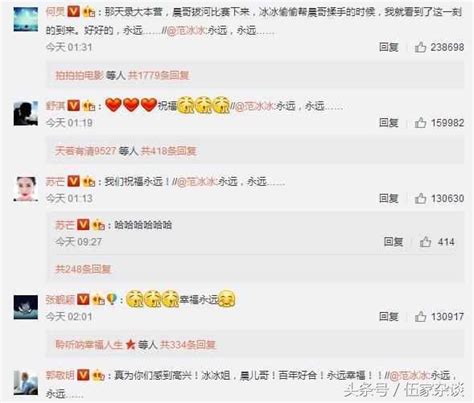Image resolution: width=474 pixels, height=403 pixels.
Task: Open avatar of commenter posted at 01:13
Action: pyautogui.click(x=26, y=189)
